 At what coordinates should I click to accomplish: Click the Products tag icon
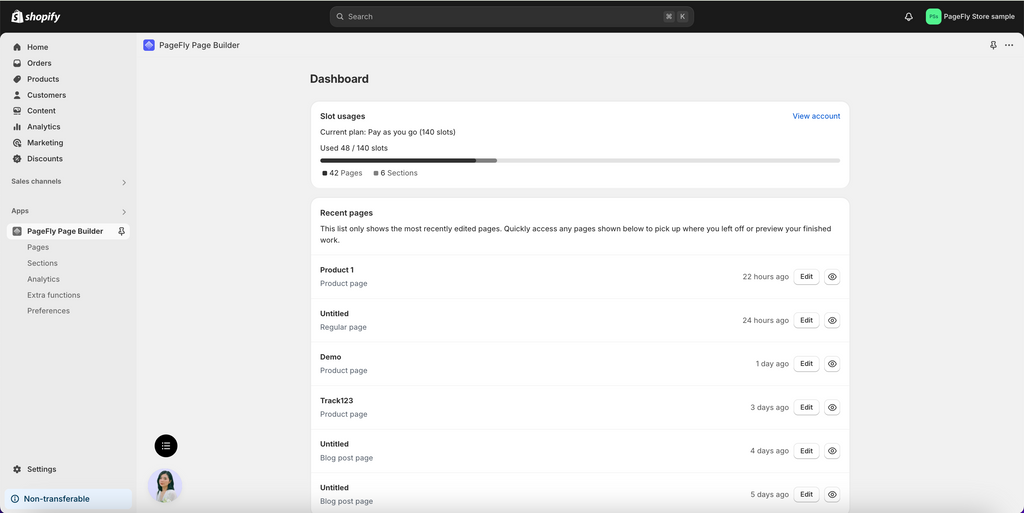click(x=17, y=79)
